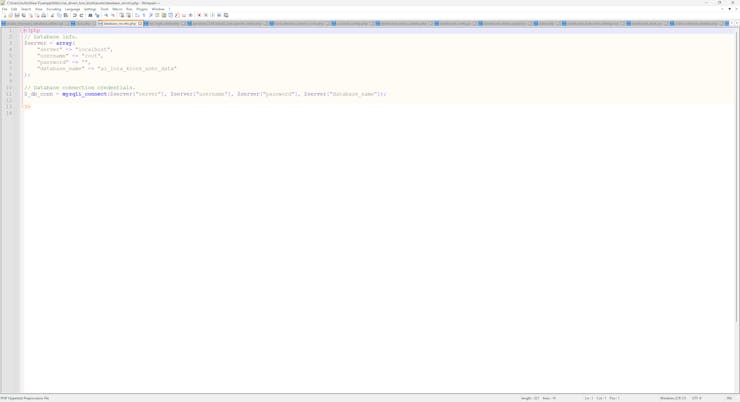The height and width of the screenshot is (402, 740).
Task: Click the Playback macro icon
Action: [x=212, y=15]
